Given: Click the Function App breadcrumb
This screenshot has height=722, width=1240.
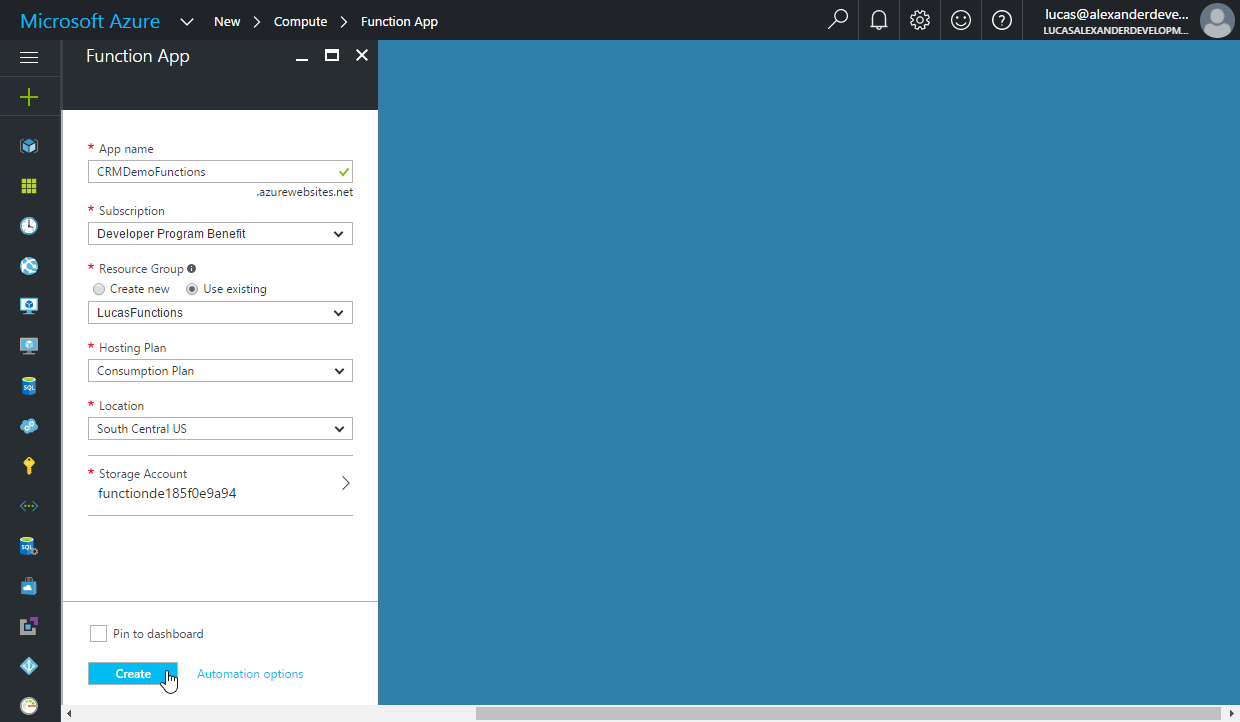Looking at the screenshot, I should pyautogui.click(x=399, y=21).
